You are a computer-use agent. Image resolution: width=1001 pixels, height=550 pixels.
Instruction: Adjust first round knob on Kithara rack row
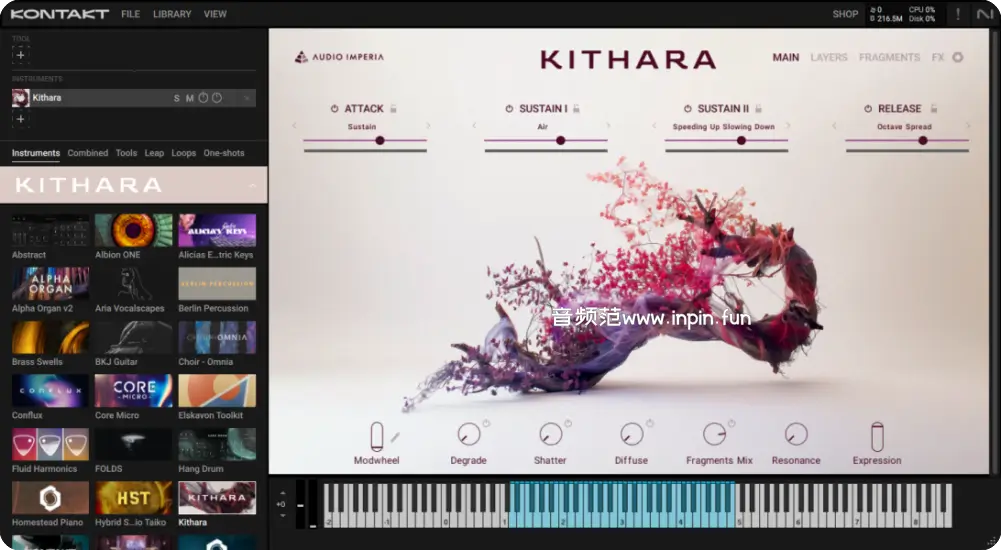tap(203, 98)
